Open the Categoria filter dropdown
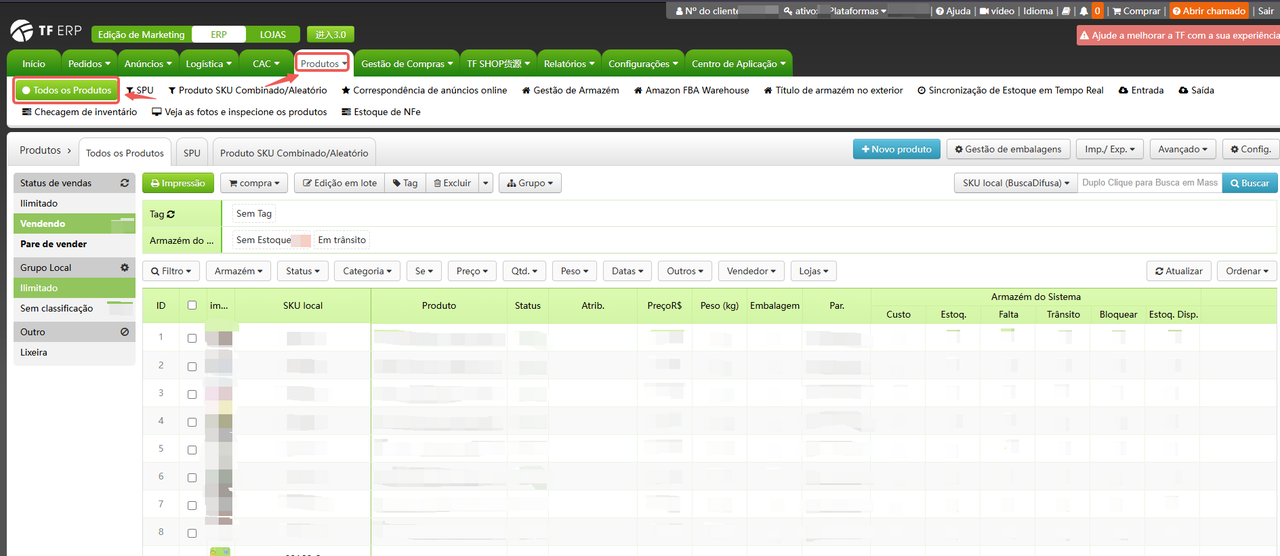The height and width of the screenshot is (556, 1280). tap(367, 271)
